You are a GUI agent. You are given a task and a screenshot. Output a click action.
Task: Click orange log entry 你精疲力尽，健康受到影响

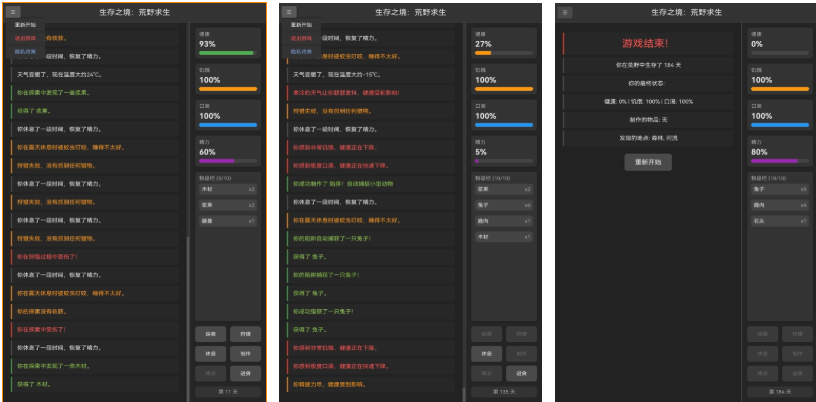371,384
